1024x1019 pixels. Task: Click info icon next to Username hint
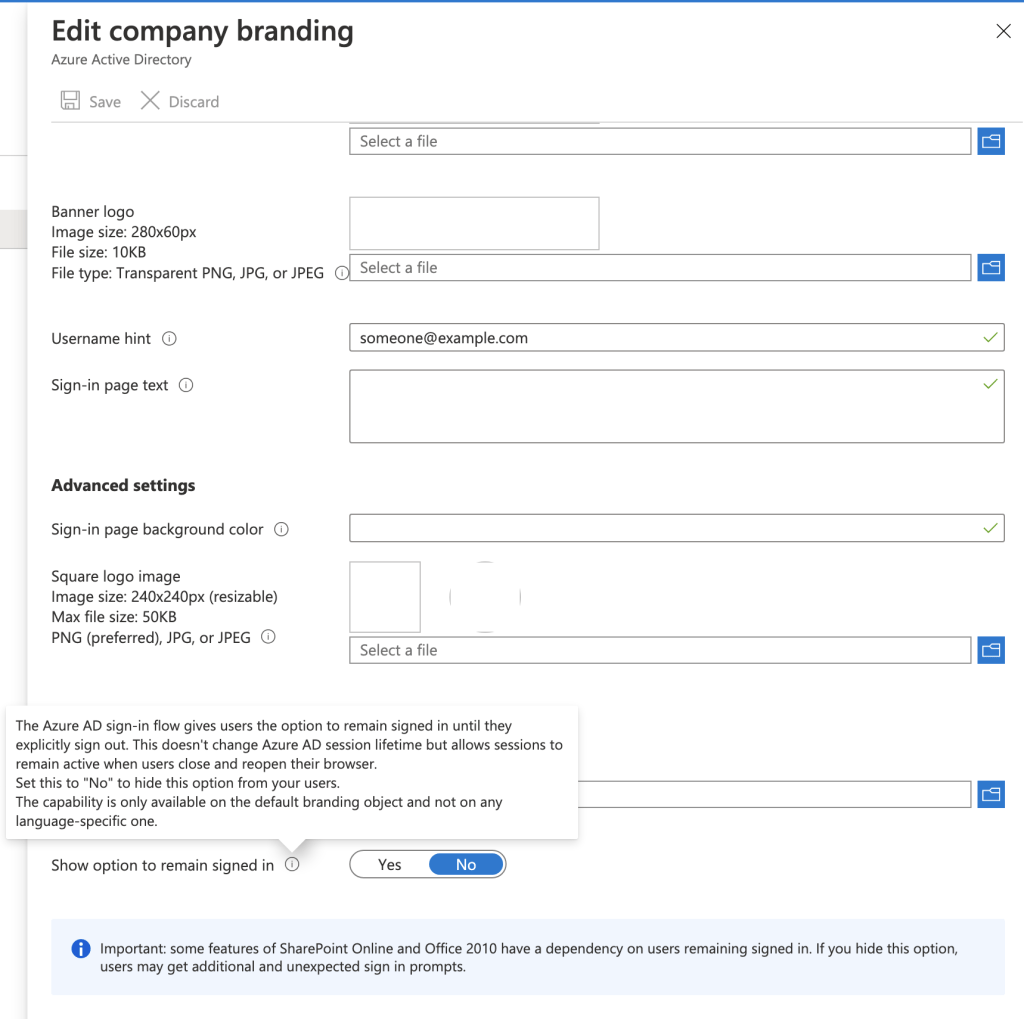(x=169, y=339)
